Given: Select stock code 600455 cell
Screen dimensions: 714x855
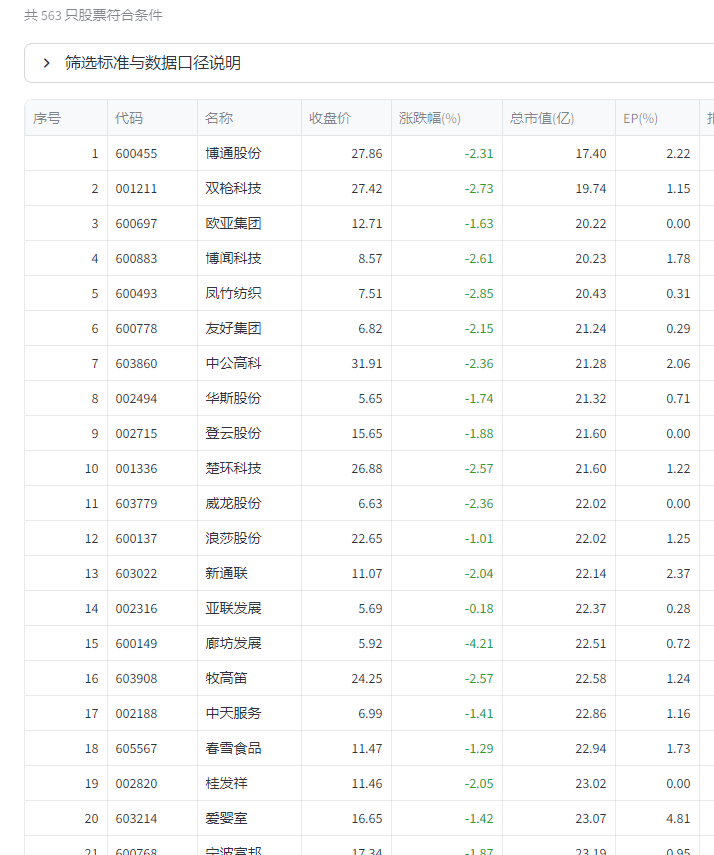Looking at the screenshot, I should click(136, 153).
